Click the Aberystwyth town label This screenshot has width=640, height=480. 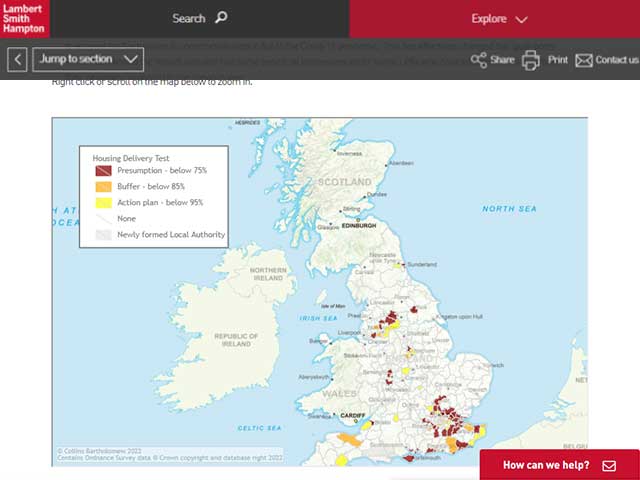(313, 377)
